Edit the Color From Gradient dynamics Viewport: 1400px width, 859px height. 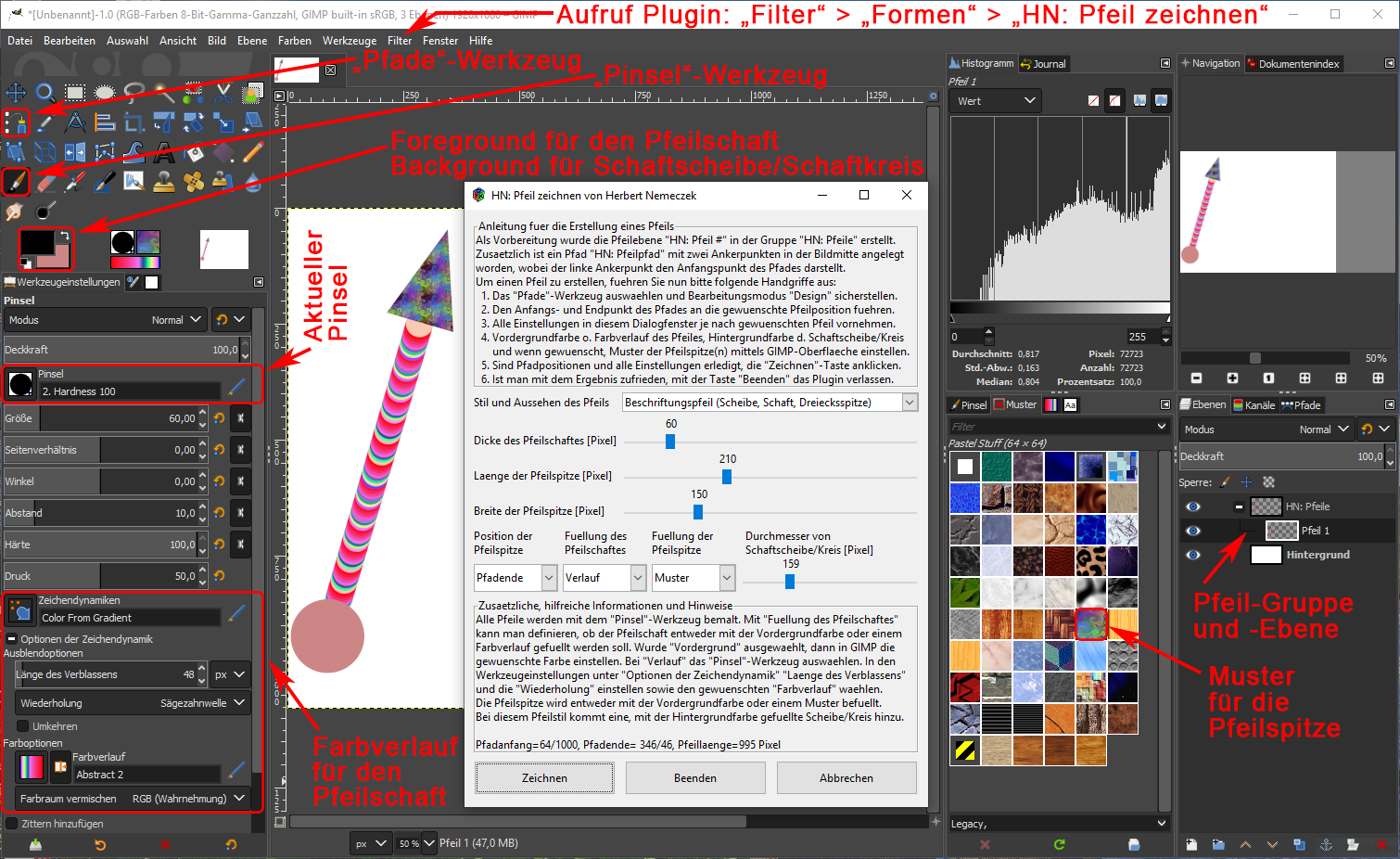(x=236, y=612)
